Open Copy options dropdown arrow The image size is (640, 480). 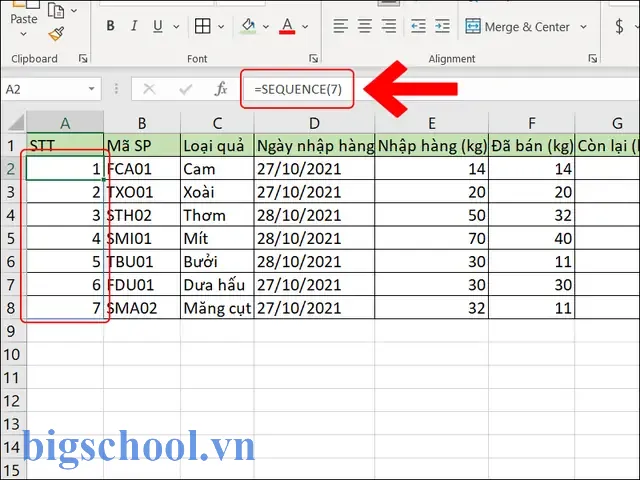(74, 11)
